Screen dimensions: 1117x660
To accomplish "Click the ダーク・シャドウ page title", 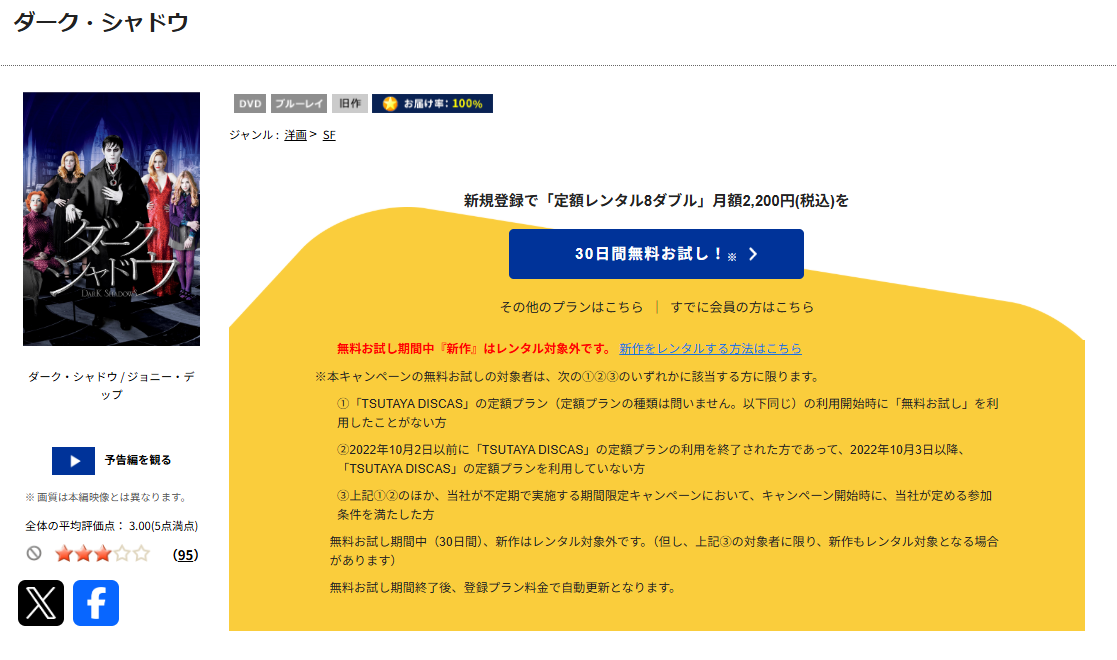I will 101,22.
